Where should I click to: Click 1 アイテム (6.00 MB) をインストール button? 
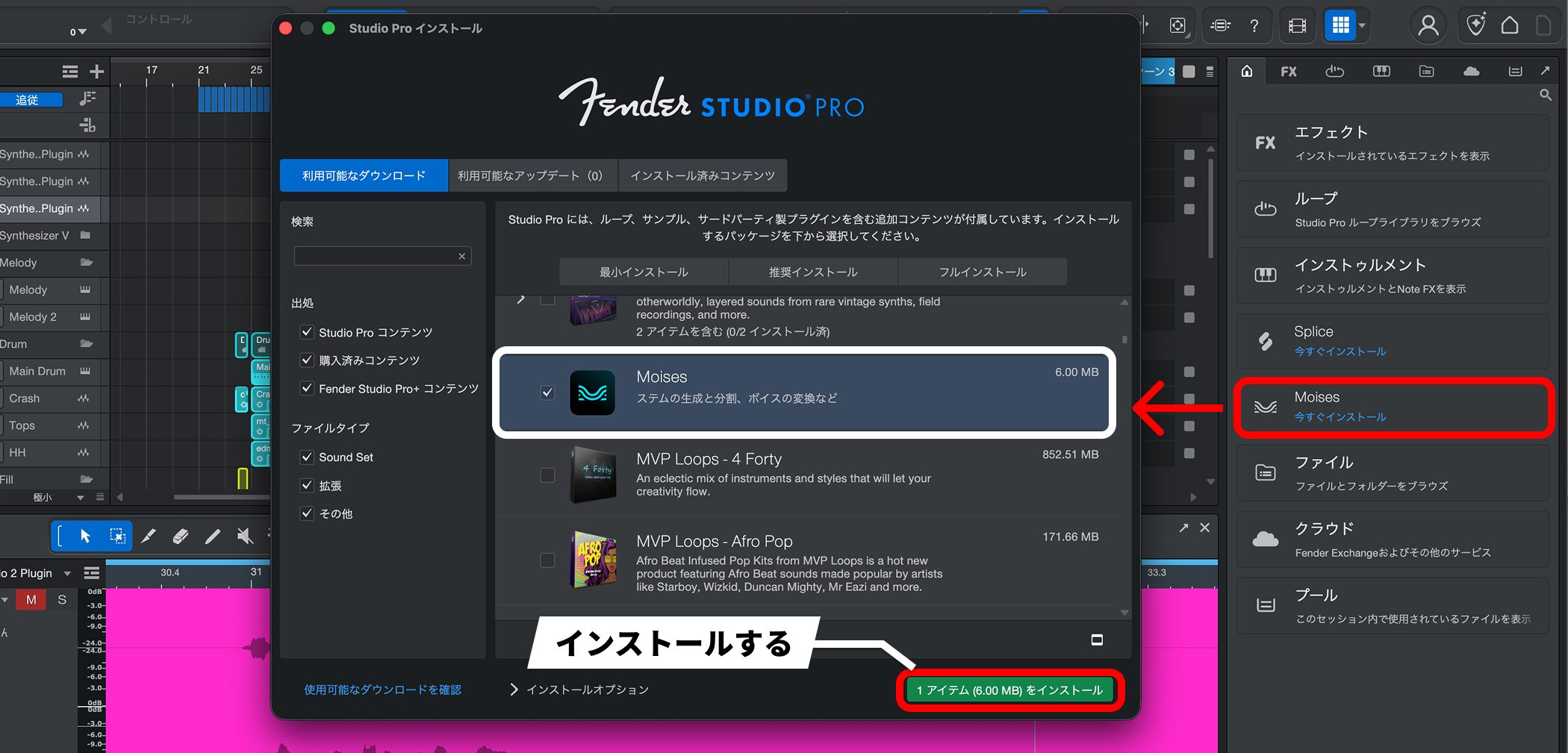coord(1009,690)
